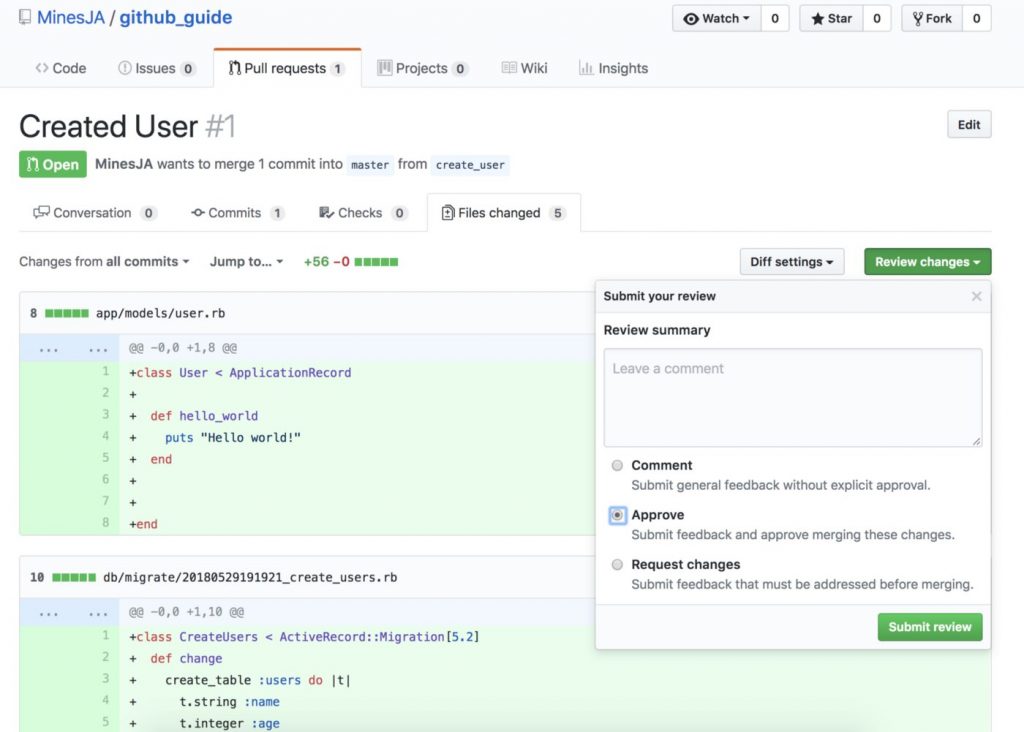The image size is (1024, 732).
Task: Click the Conversation speech bubble icon
Action: coord(41,212)
